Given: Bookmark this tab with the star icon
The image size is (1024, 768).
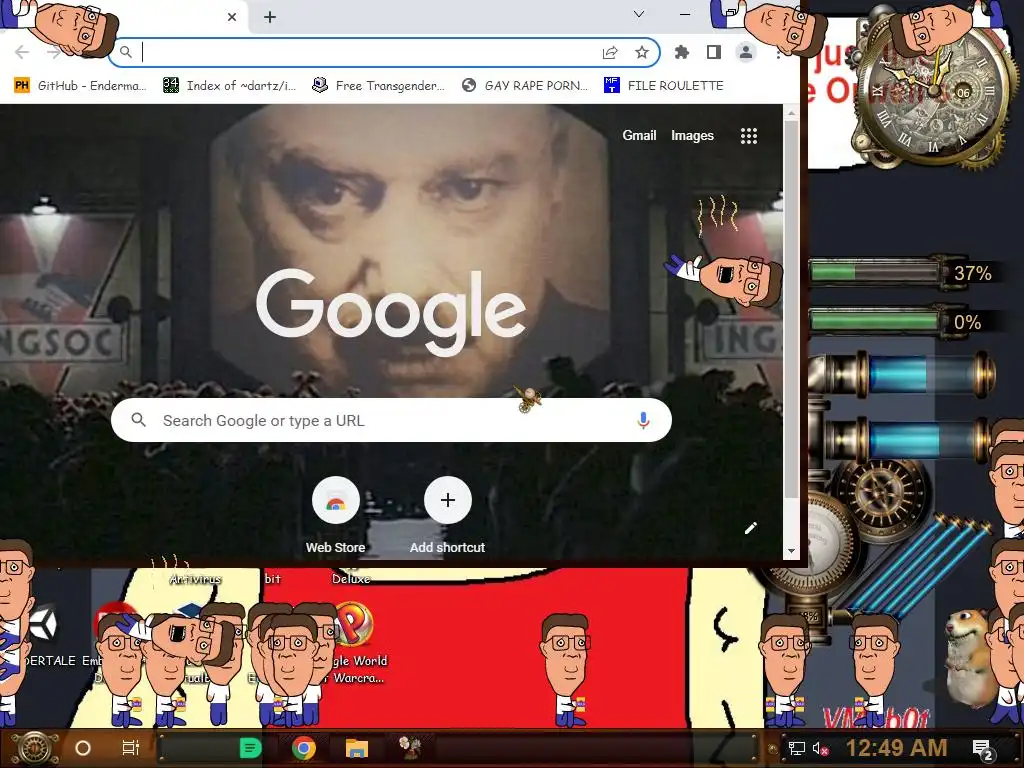Looking at the screenshot, I should (642, 52).
